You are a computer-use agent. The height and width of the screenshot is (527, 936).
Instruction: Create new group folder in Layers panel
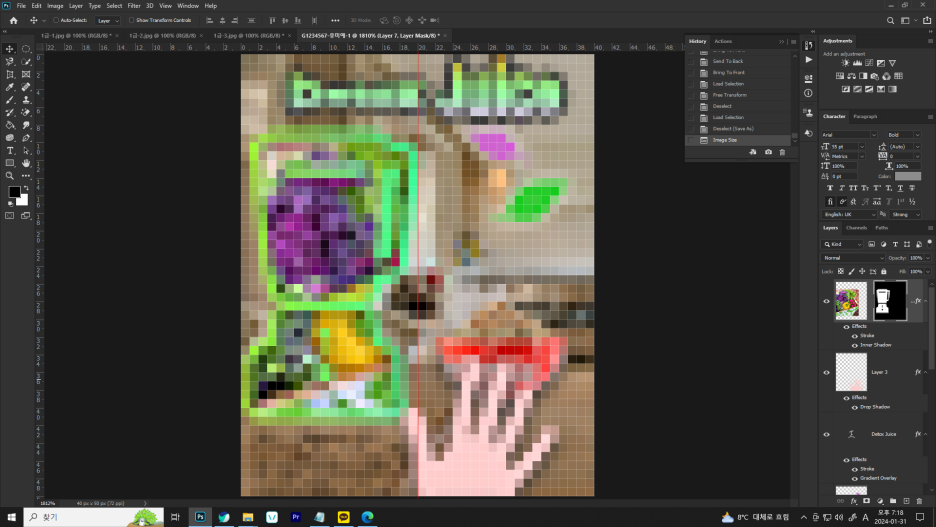coord(893,501)
